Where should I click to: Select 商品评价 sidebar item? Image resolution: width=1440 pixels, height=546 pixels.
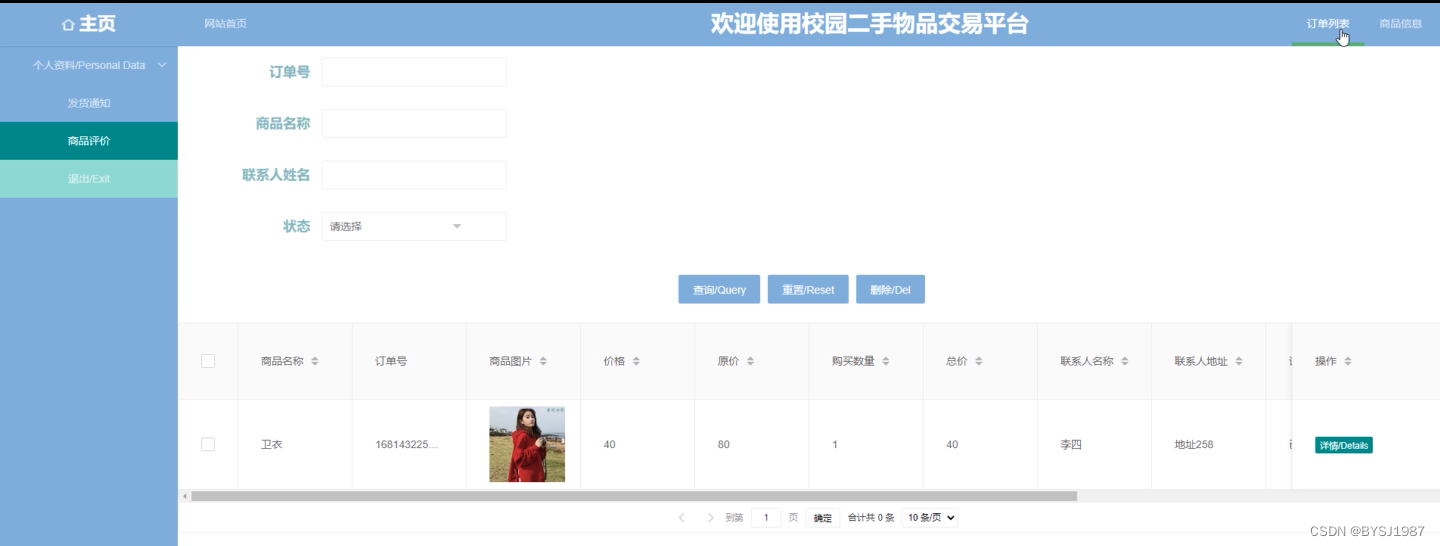tap(89, 141)
